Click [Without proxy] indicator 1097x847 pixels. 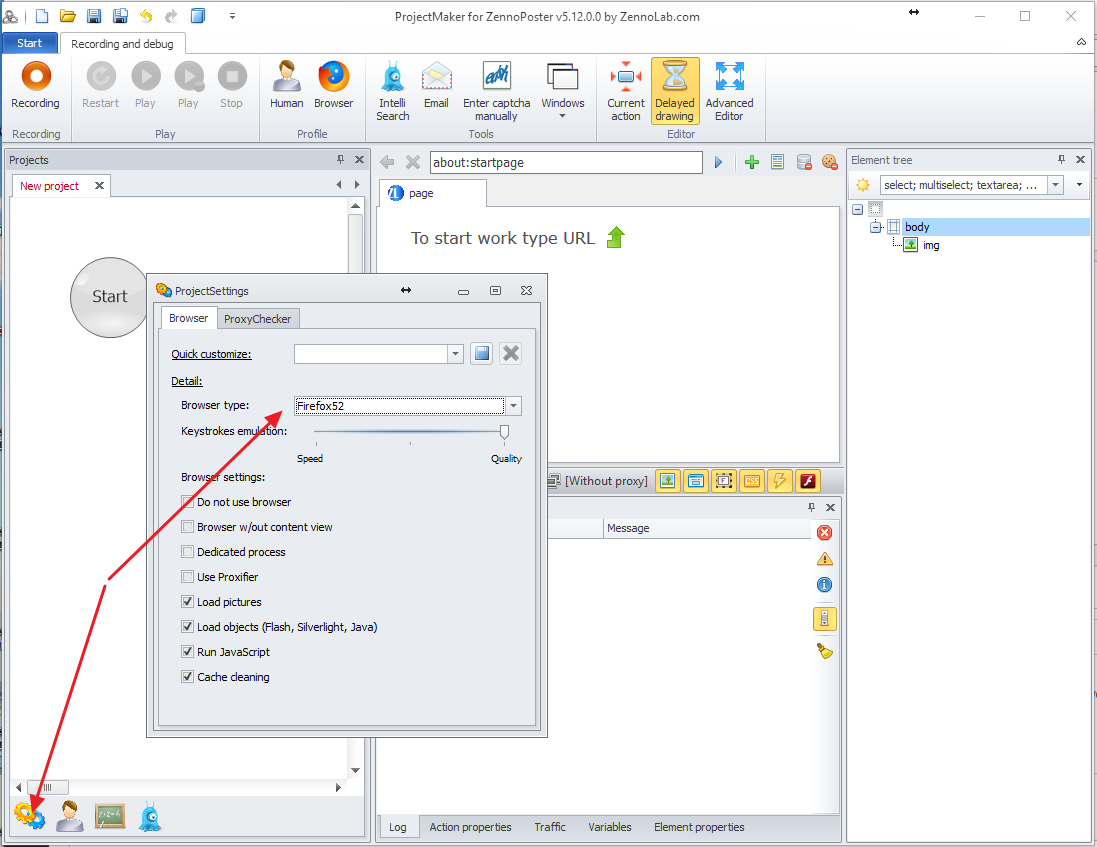tap(599, 481)
